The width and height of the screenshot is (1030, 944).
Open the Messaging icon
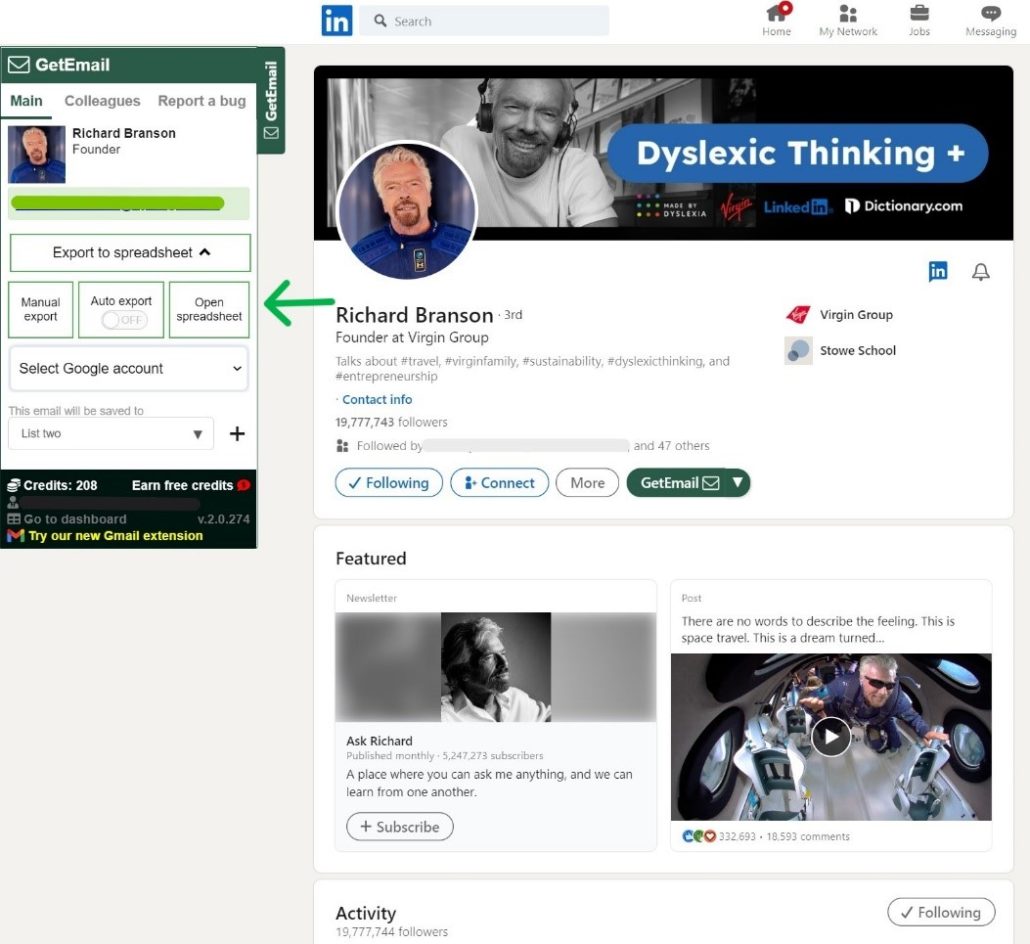tap(991, 14)
